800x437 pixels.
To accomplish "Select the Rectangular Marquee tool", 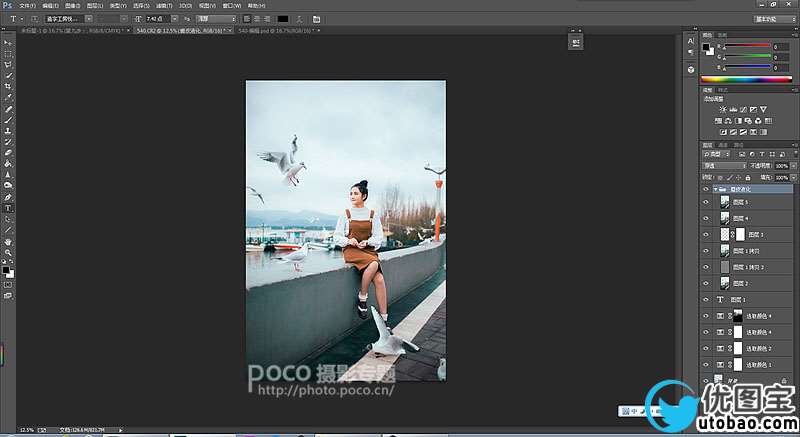I will pos(8,54).
